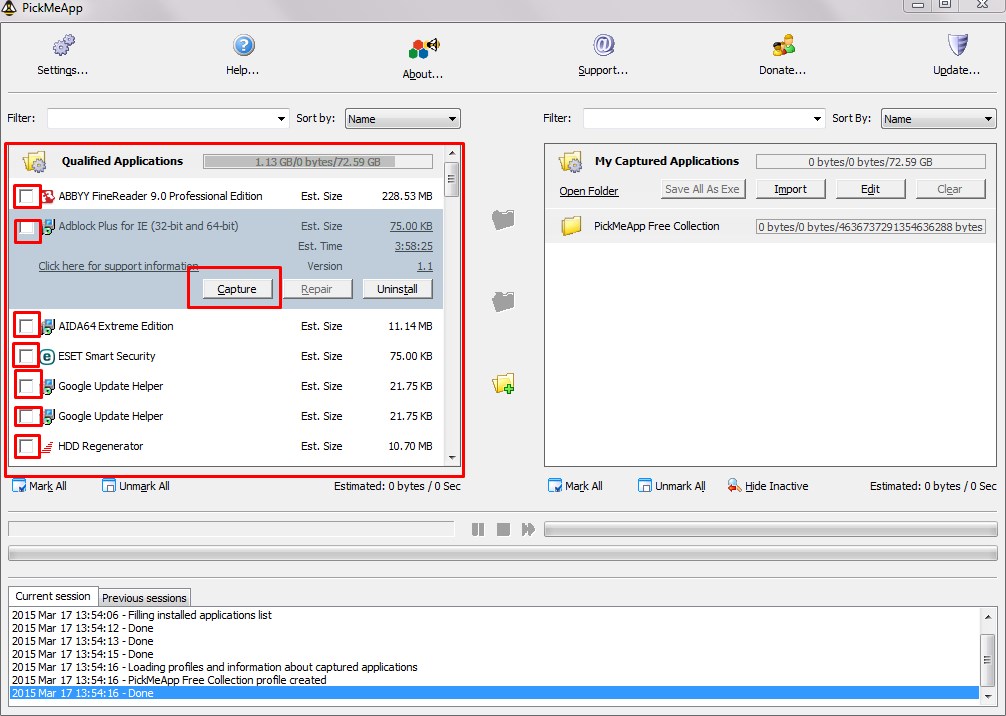Screen dimensions: 1006x716
Task: Click the Clear button
Action: point(950,189)
